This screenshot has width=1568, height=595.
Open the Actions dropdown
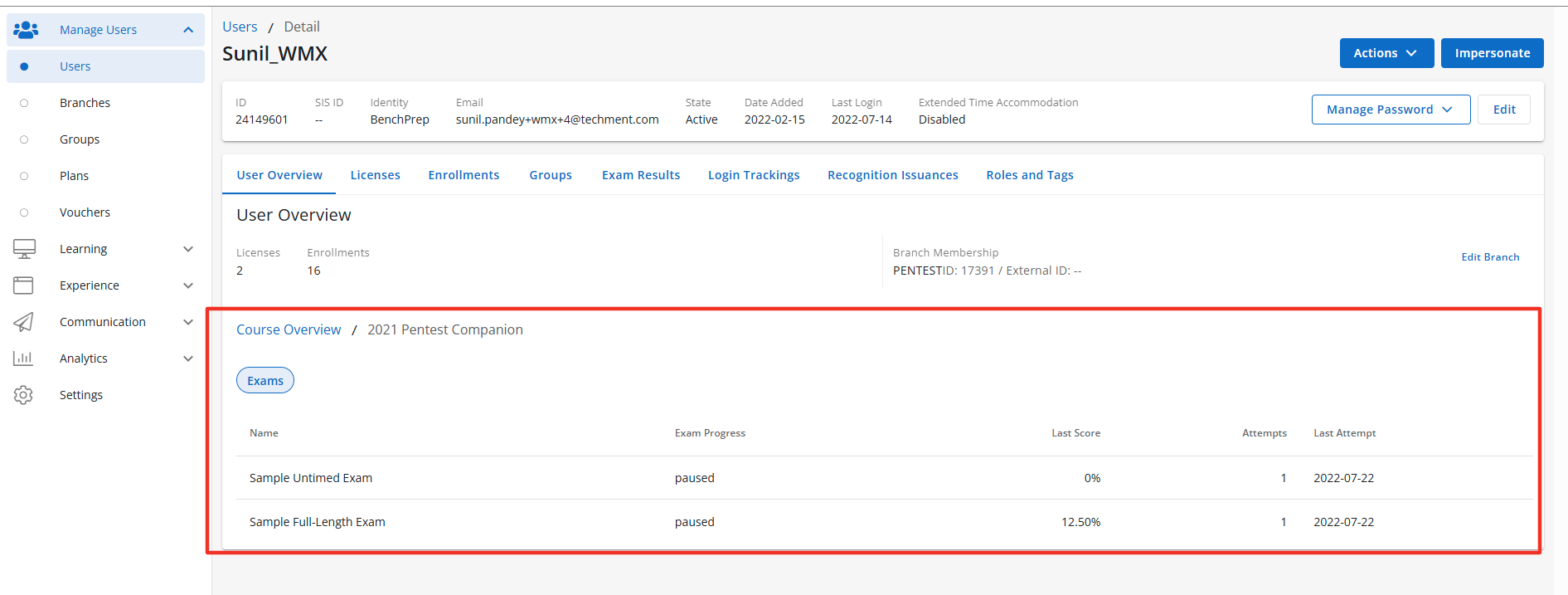pyautogui.click(x=1386, y=53)
